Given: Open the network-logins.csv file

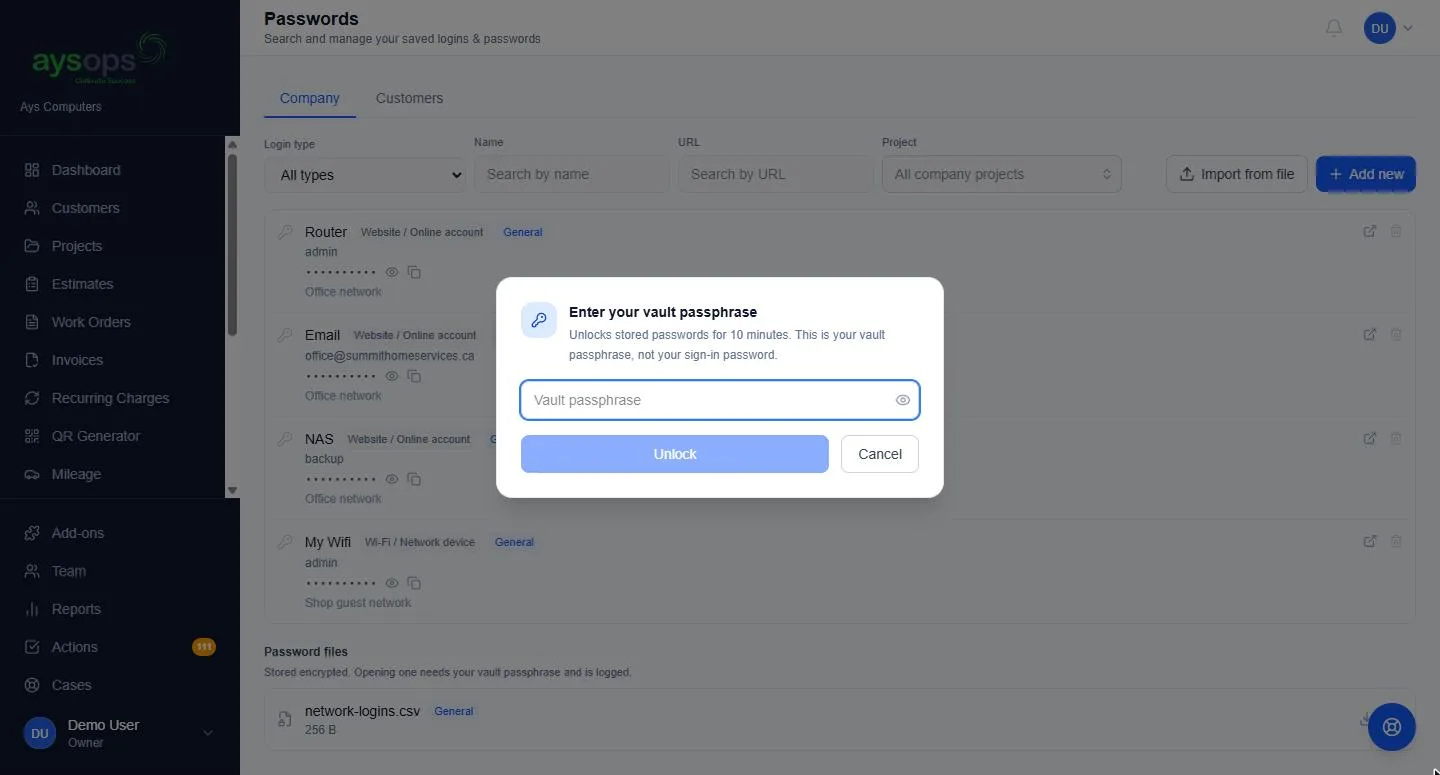Looking at the screenshot, I should [x=362, y=711].
